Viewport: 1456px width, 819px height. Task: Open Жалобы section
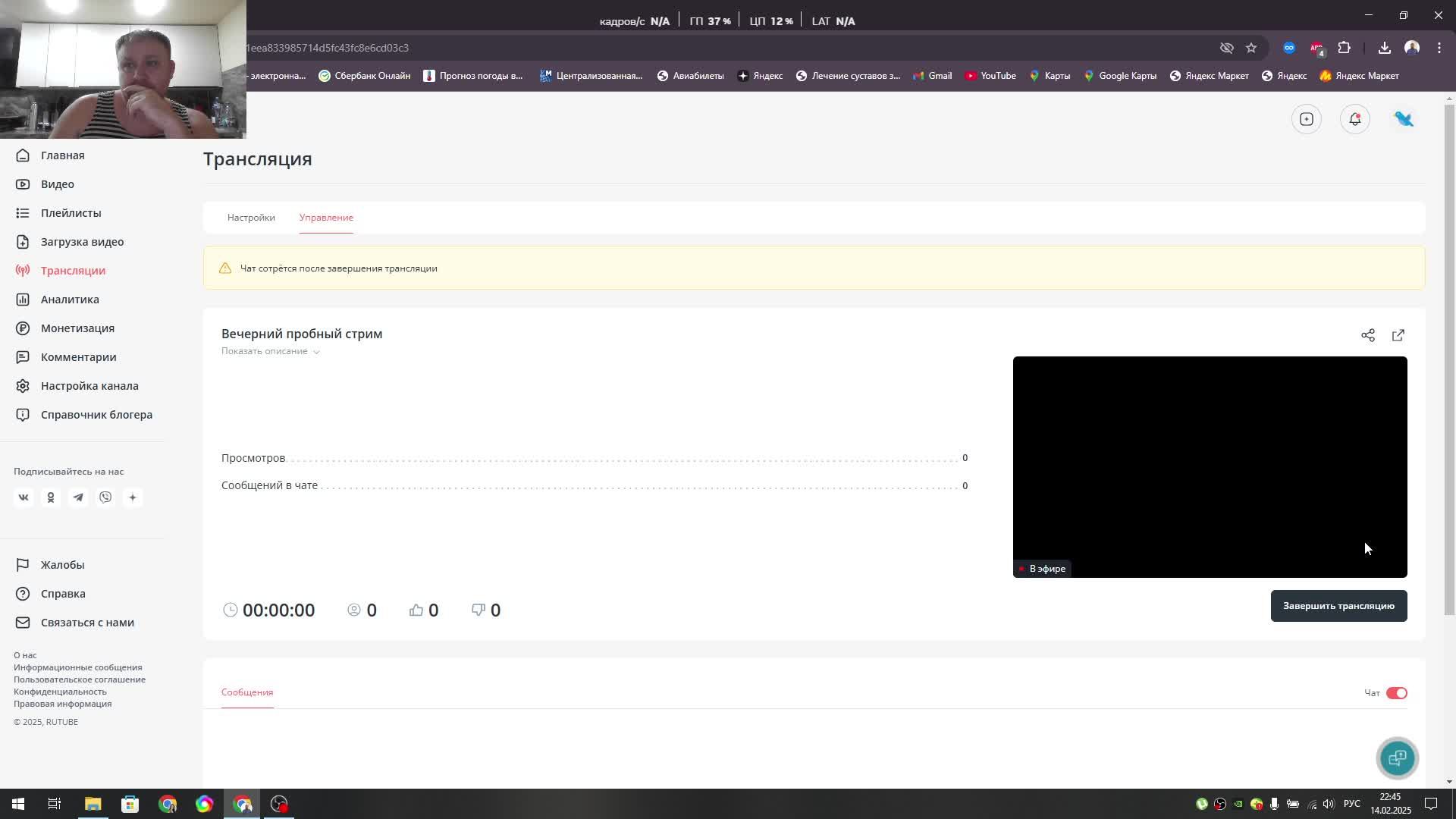pyautogui.click(x=50, y=565)
